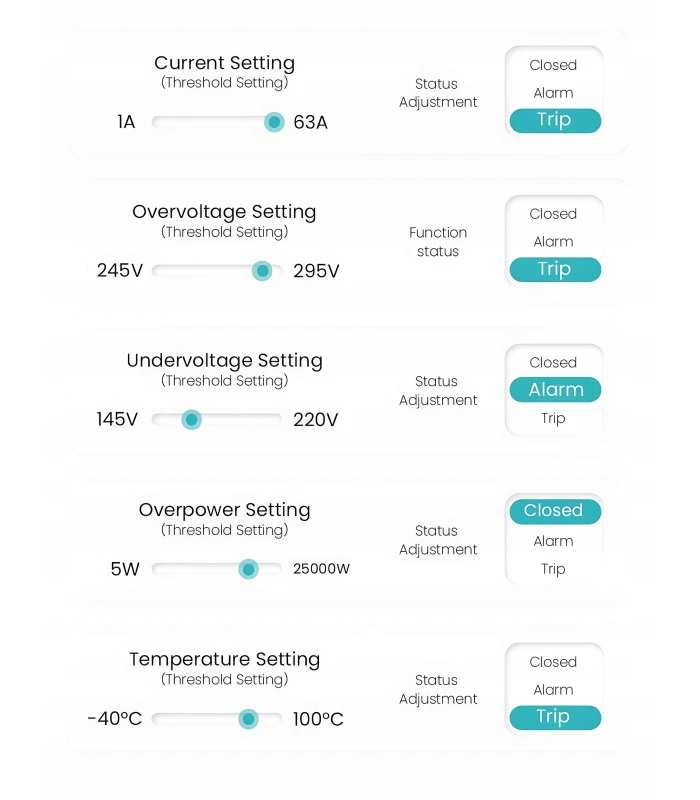Choose Closed status for Current Setting
The height and width of the screenshot is (800, 700).
553,65
